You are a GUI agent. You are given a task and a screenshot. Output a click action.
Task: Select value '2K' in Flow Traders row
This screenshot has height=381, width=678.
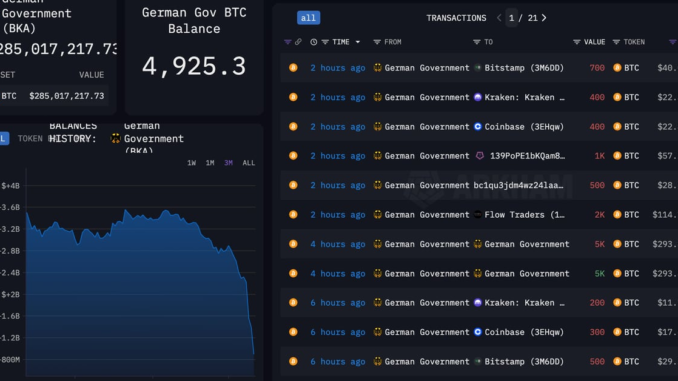[x=600, y=215]
